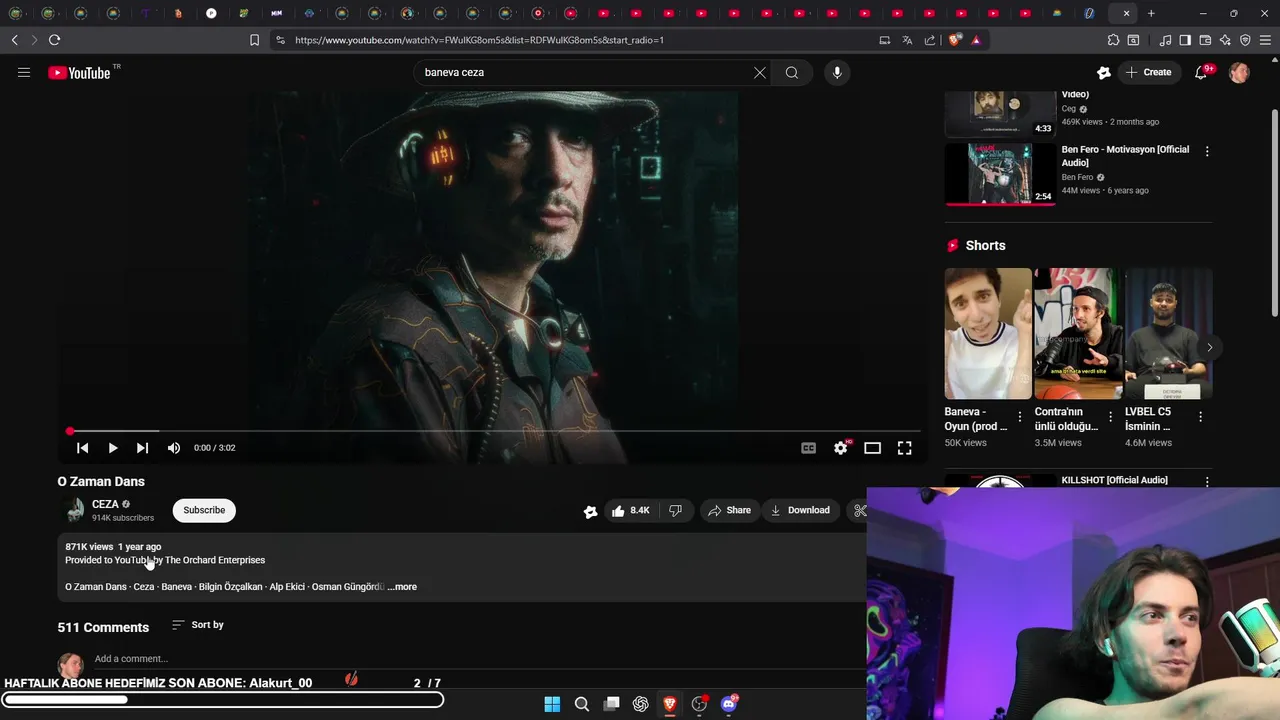The width and height of the screenshot is (1280, 720).
Task: Skip to the next video
Action: coord(142,448)
